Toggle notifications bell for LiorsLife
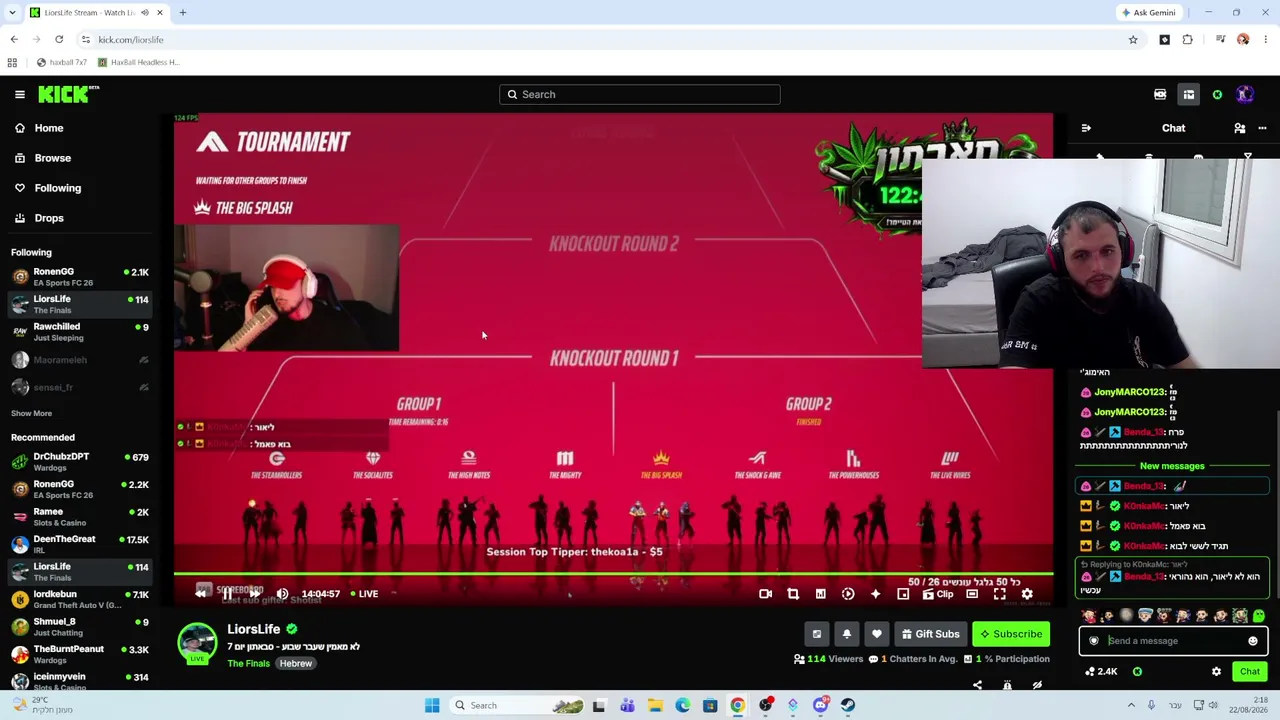The image size is (1280, 720). point(847,634)
